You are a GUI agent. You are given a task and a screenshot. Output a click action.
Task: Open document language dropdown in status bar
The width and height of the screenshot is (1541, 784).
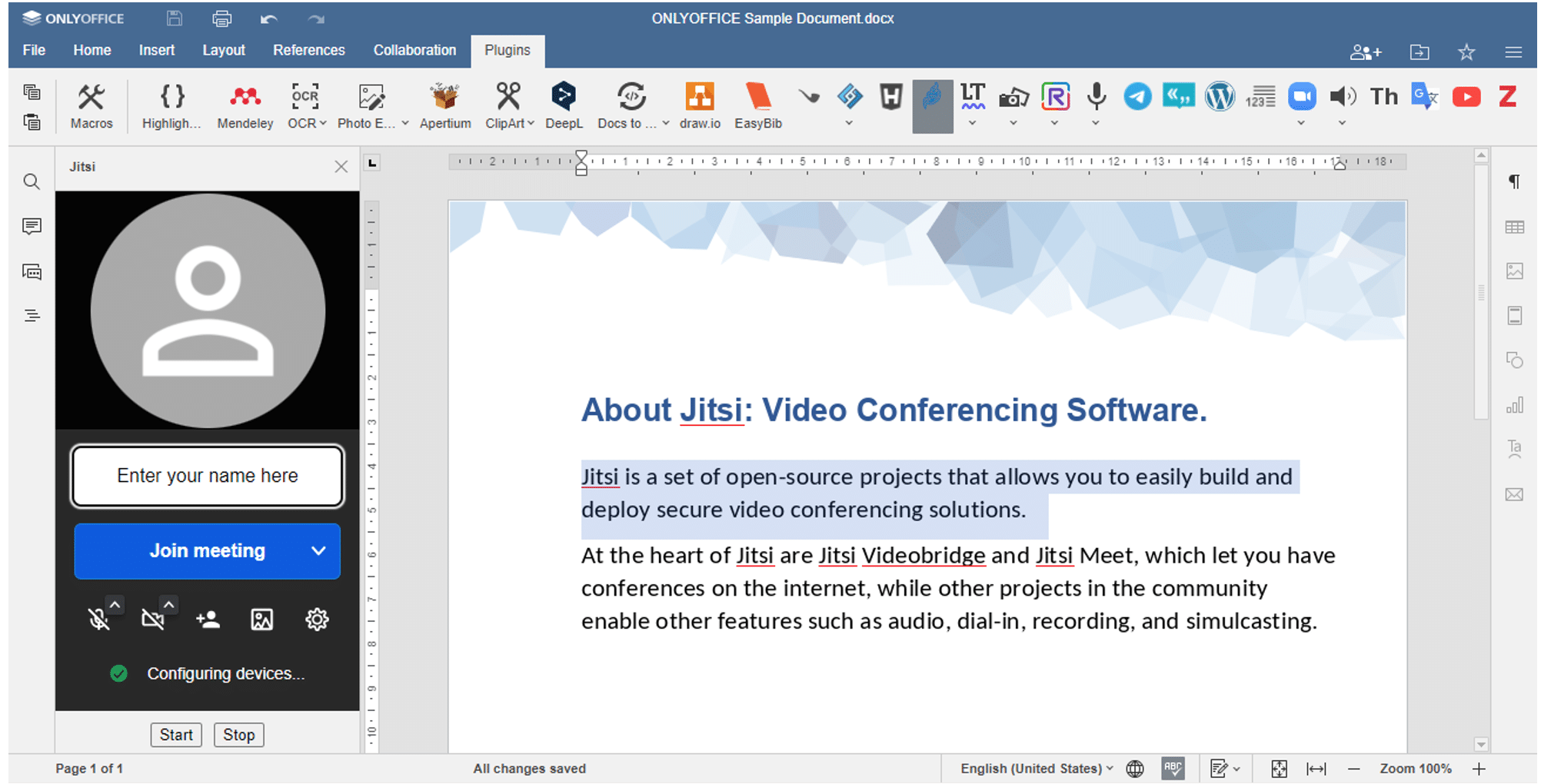pyautogui.click(x=1036, y=768)
